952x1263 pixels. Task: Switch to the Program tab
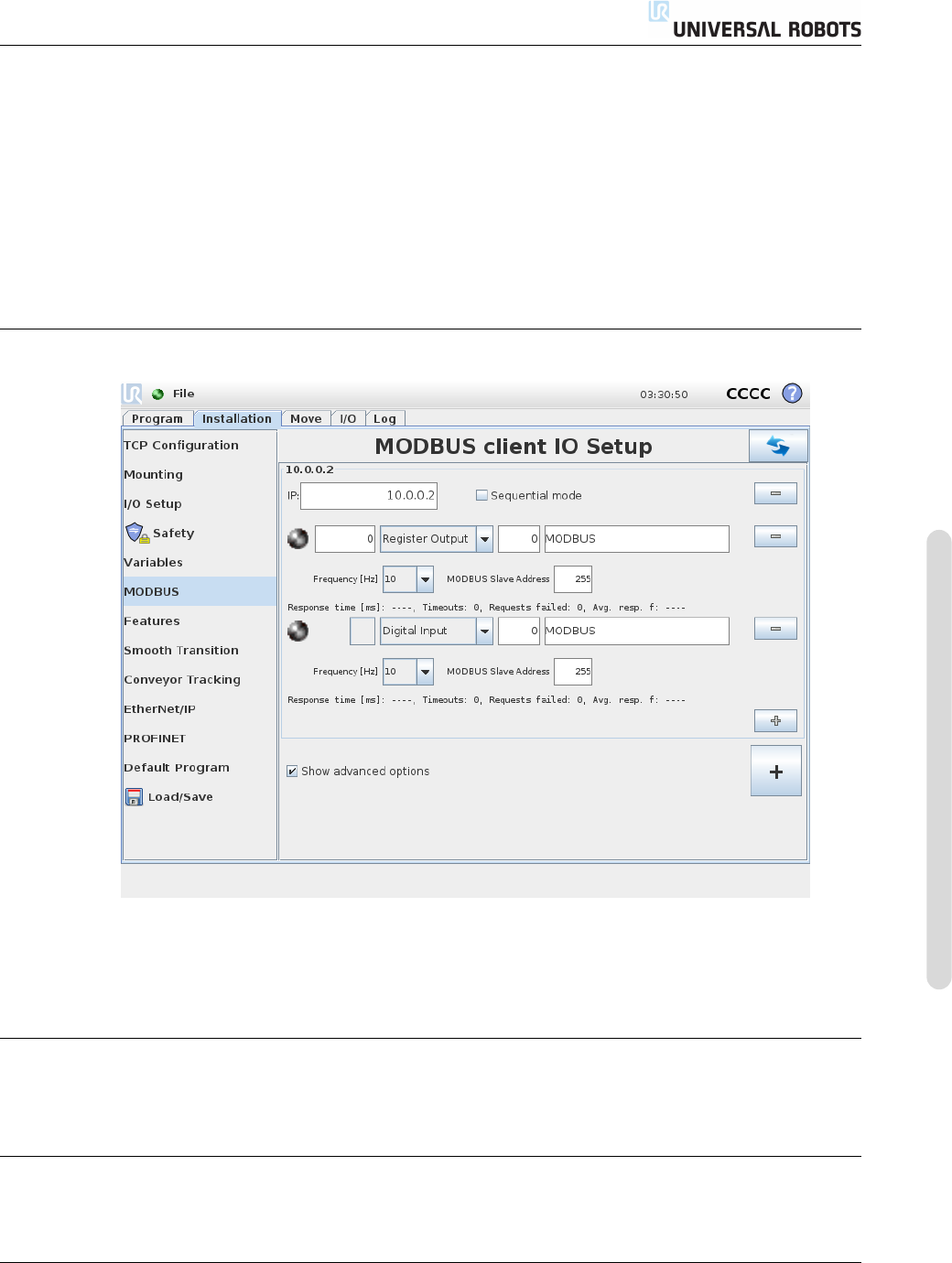157,418
